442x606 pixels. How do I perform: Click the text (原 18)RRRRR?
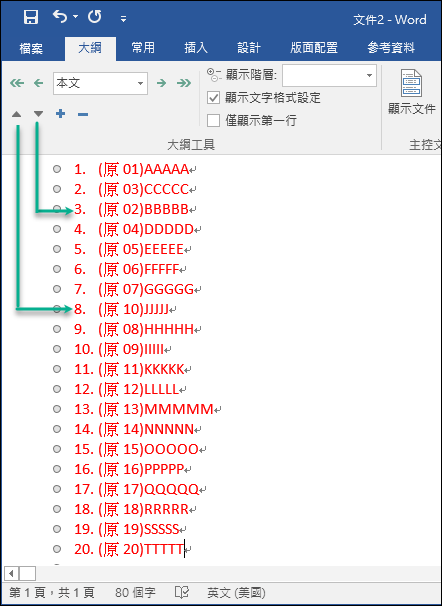point(143,509)
